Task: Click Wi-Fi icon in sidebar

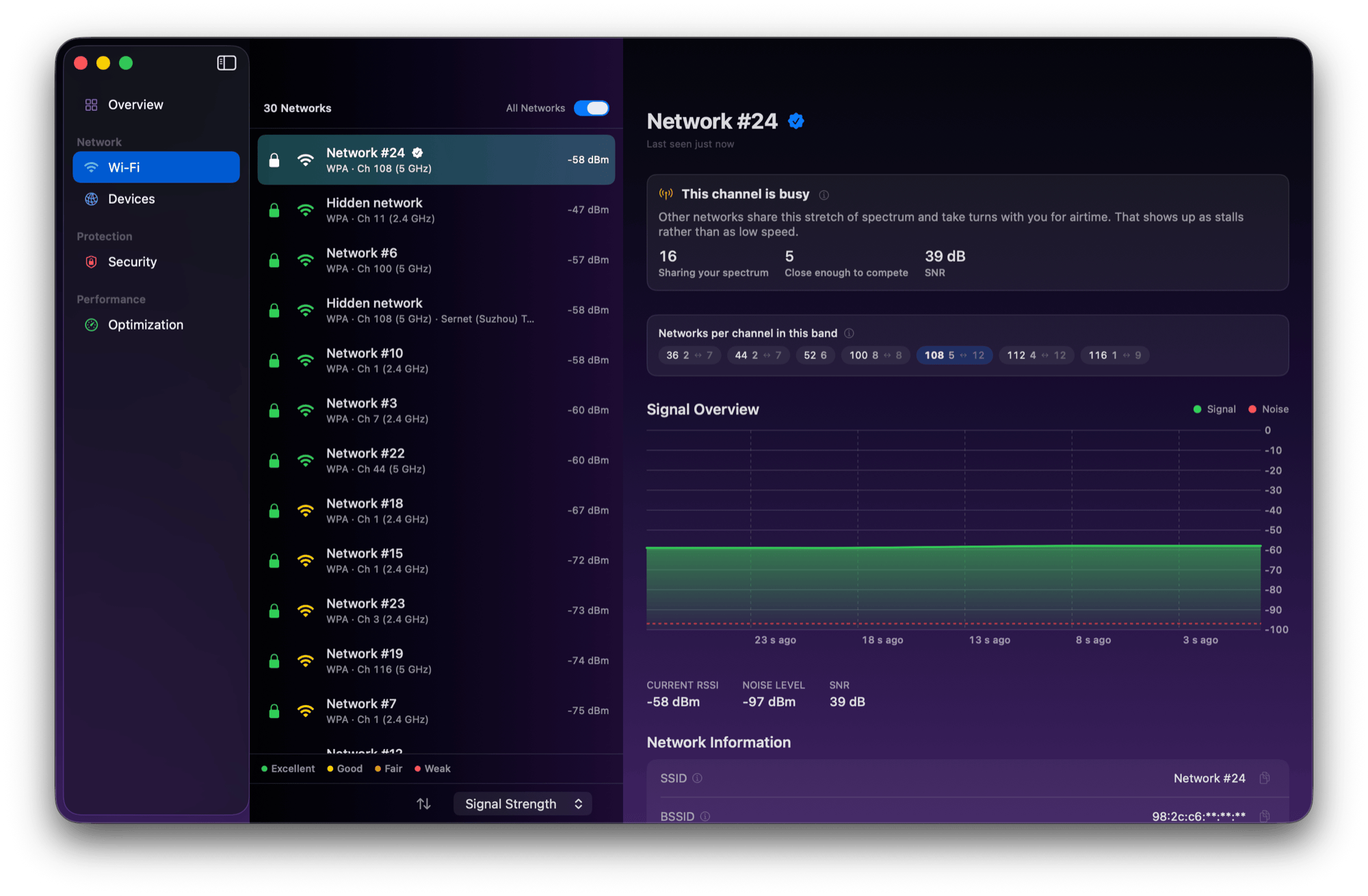Action: pyautogui.click(x=91, y=168)
